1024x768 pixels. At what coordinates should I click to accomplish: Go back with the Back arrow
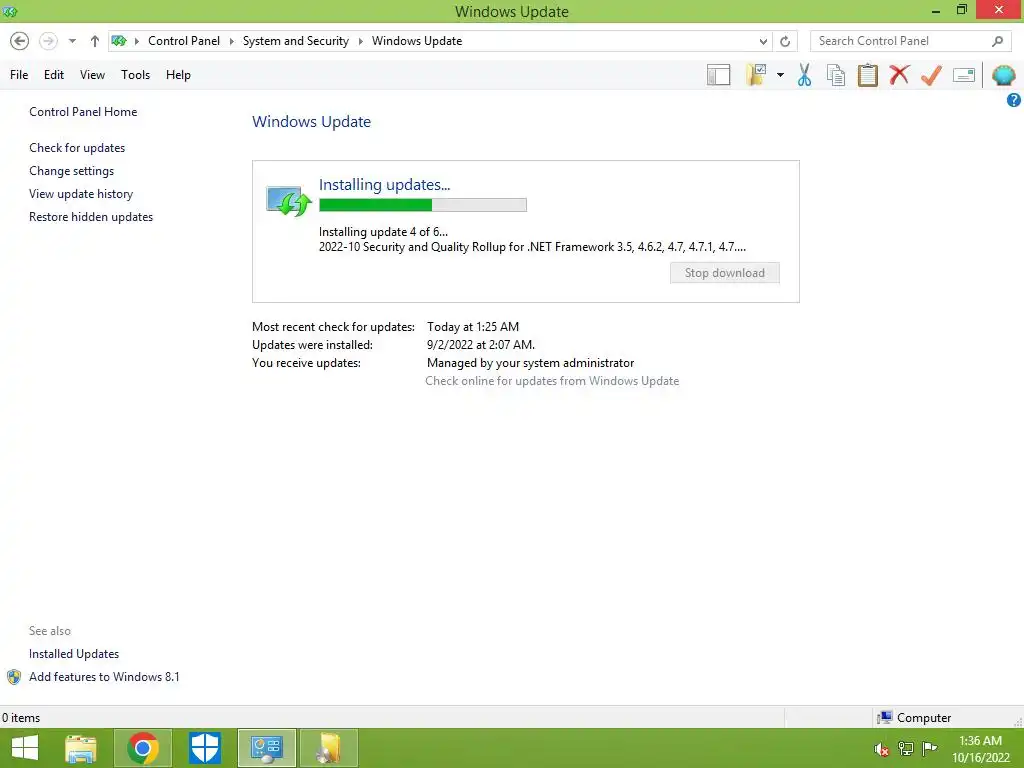[20, 41]
